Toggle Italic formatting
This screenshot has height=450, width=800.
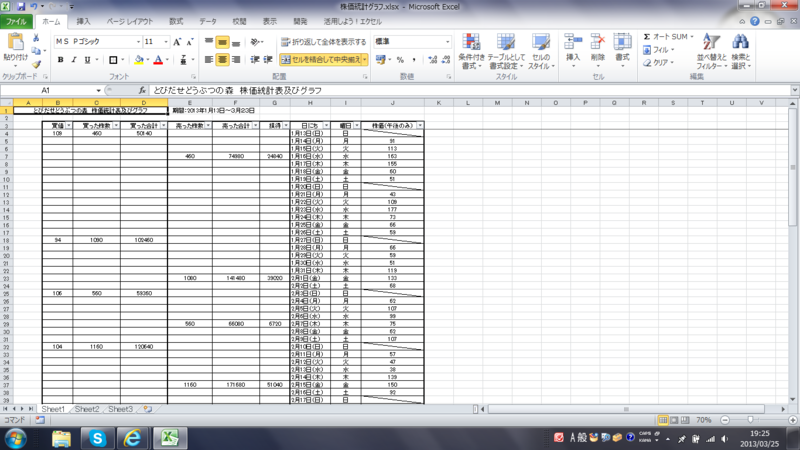coord(73,60)
